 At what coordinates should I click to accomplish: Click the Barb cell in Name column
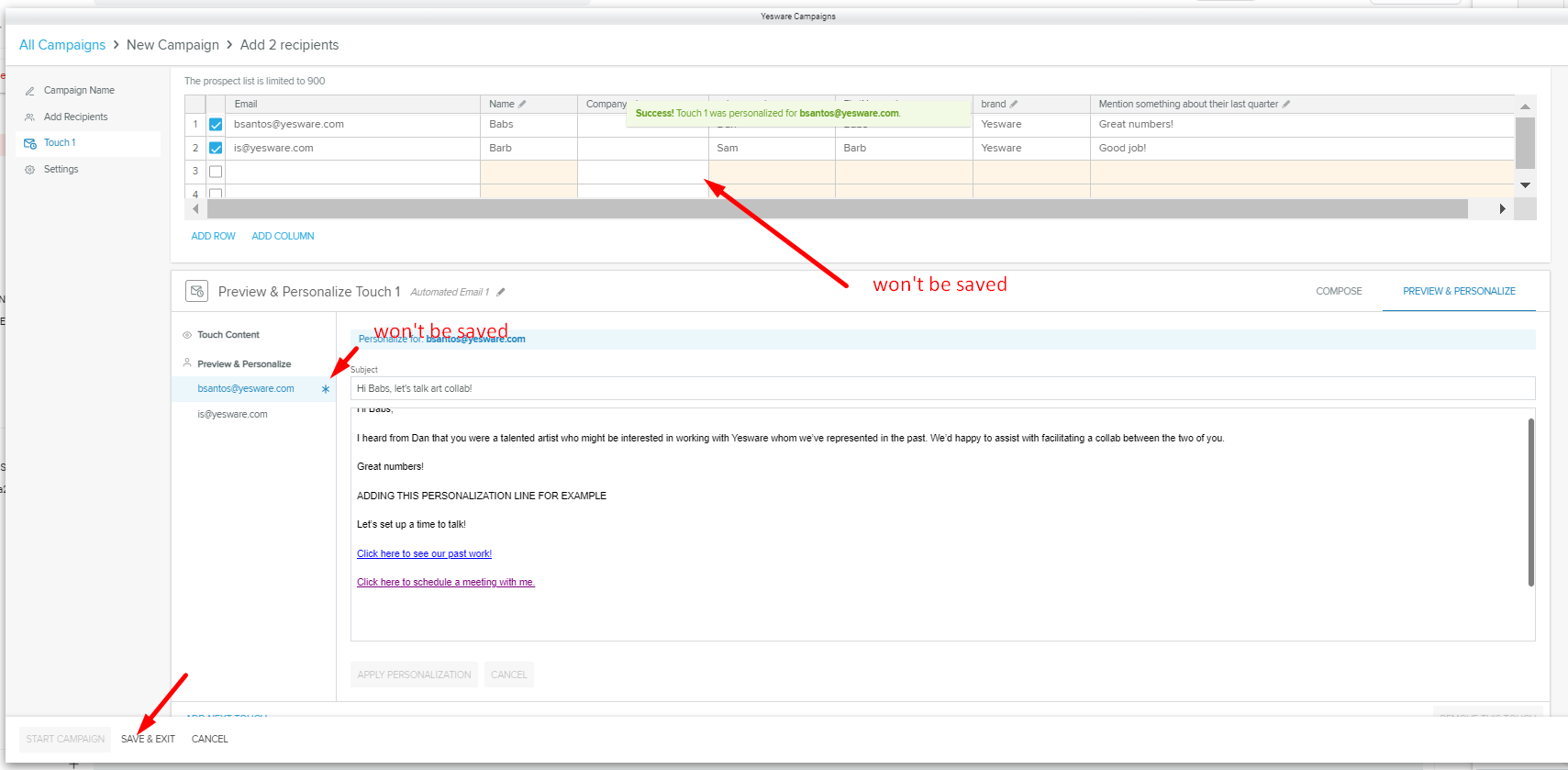click(x=528, y=149)
